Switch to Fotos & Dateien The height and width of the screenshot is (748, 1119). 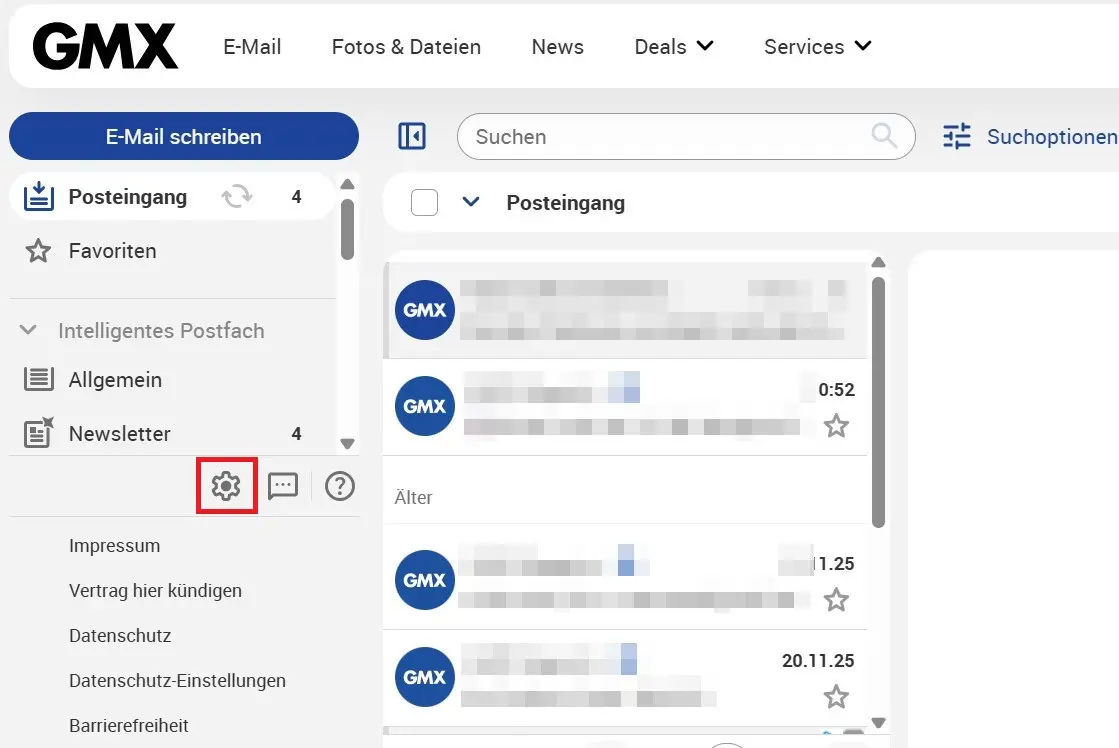[x=406, y=47]
